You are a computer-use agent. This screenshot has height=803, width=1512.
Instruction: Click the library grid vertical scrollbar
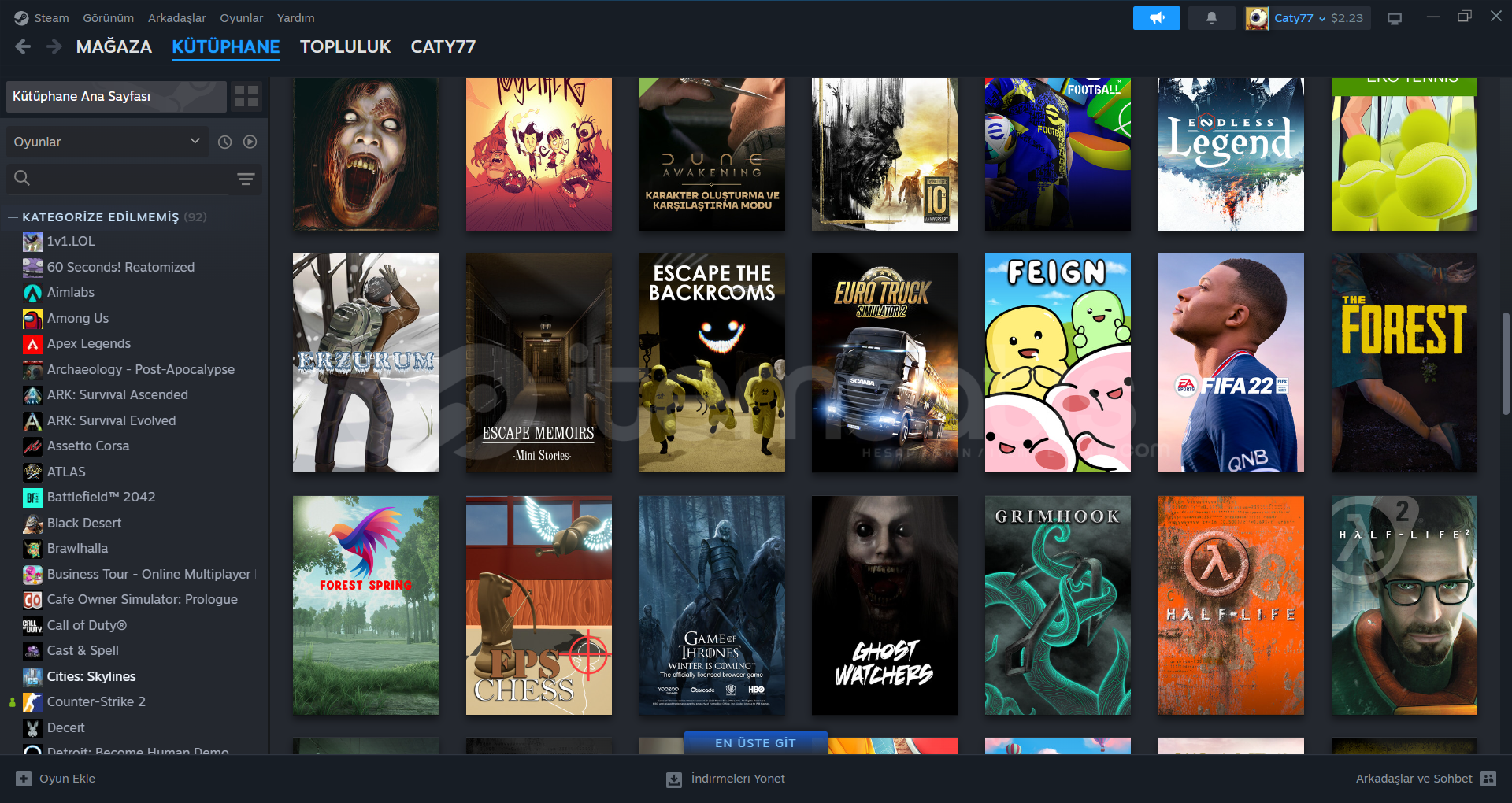(x=1506, y=363)
